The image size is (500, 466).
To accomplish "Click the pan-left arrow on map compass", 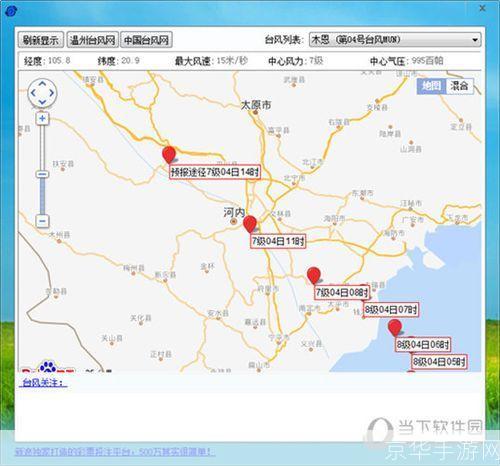I will (x=33, y=93).
